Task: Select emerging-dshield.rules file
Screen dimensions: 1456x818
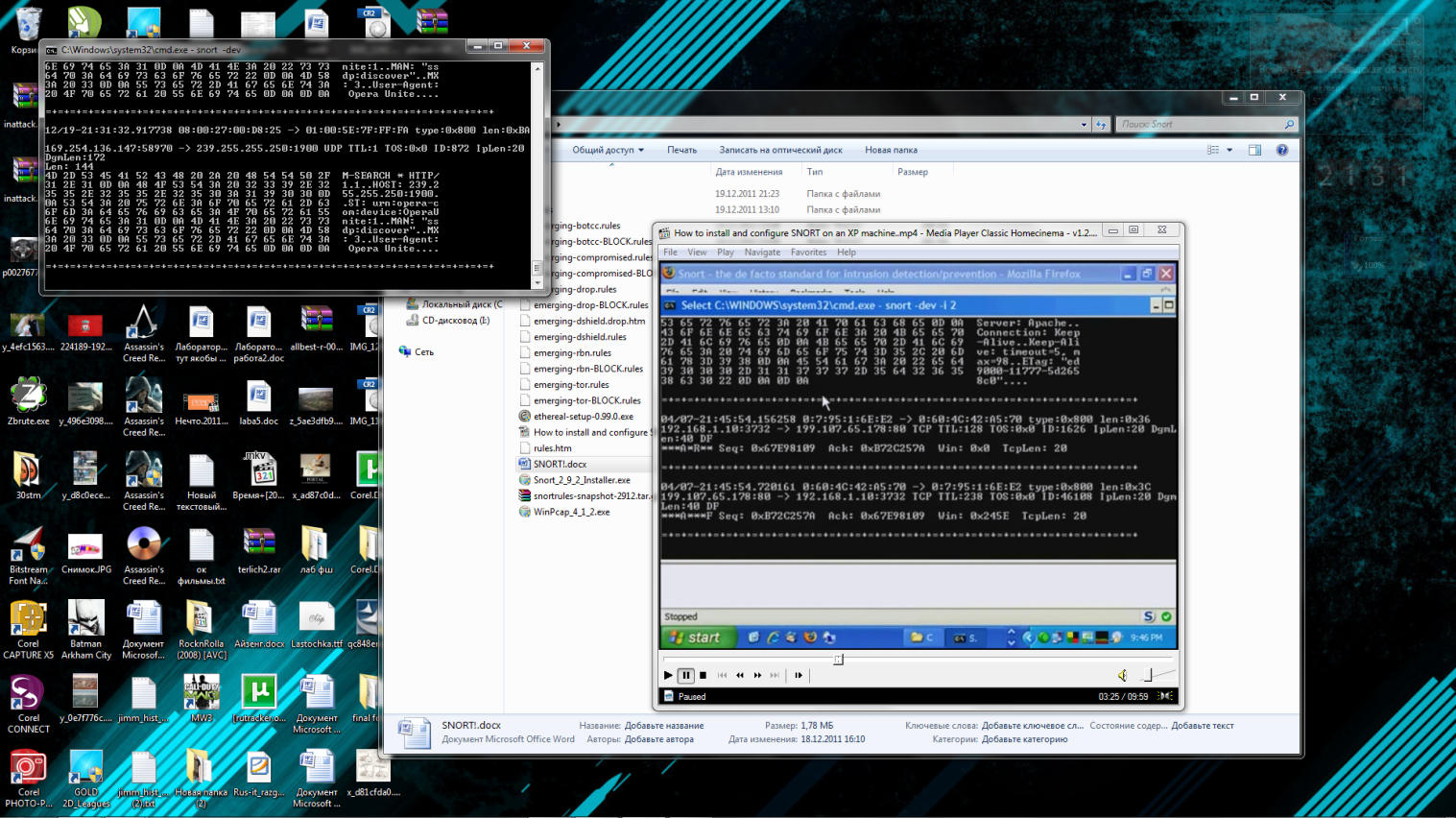Action: [x=580, y=337]
